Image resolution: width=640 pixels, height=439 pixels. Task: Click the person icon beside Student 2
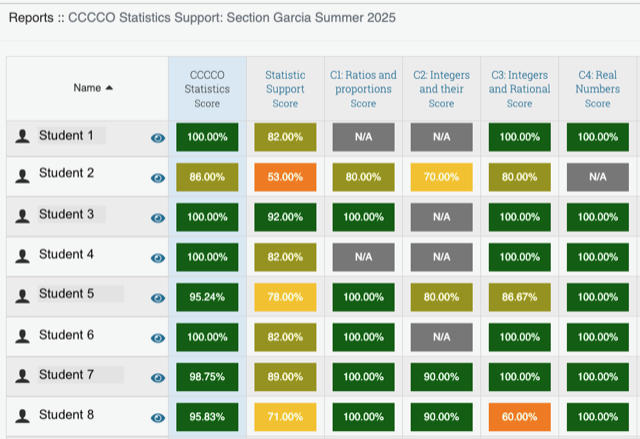(x=23, y=175)
